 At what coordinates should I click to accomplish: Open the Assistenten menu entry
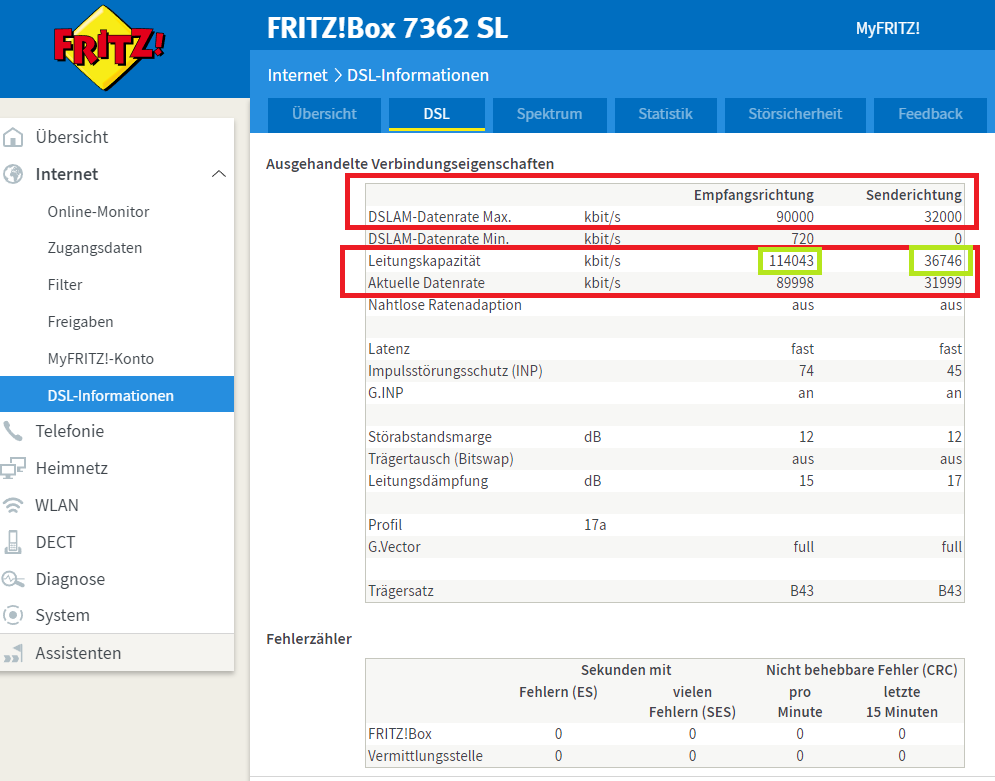click(78, 653)
